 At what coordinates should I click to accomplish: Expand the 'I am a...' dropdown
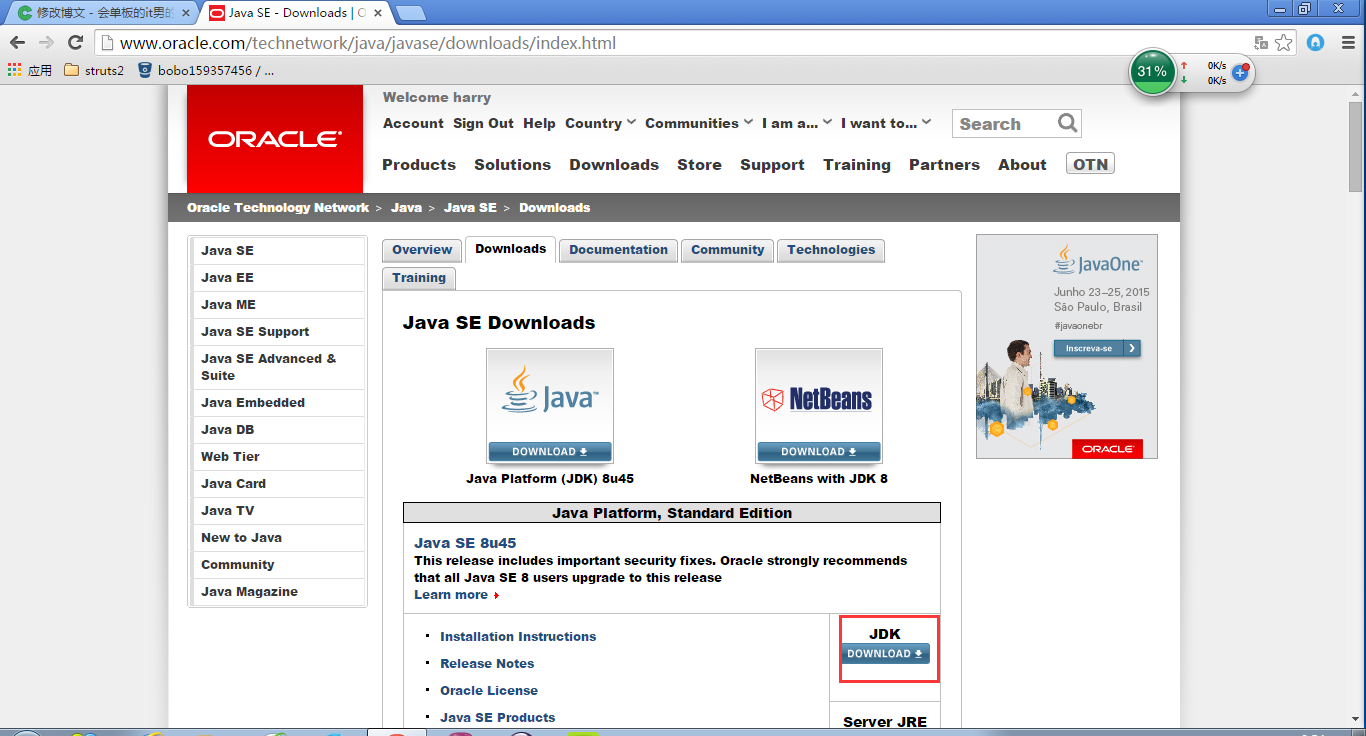tap(796, 123)
